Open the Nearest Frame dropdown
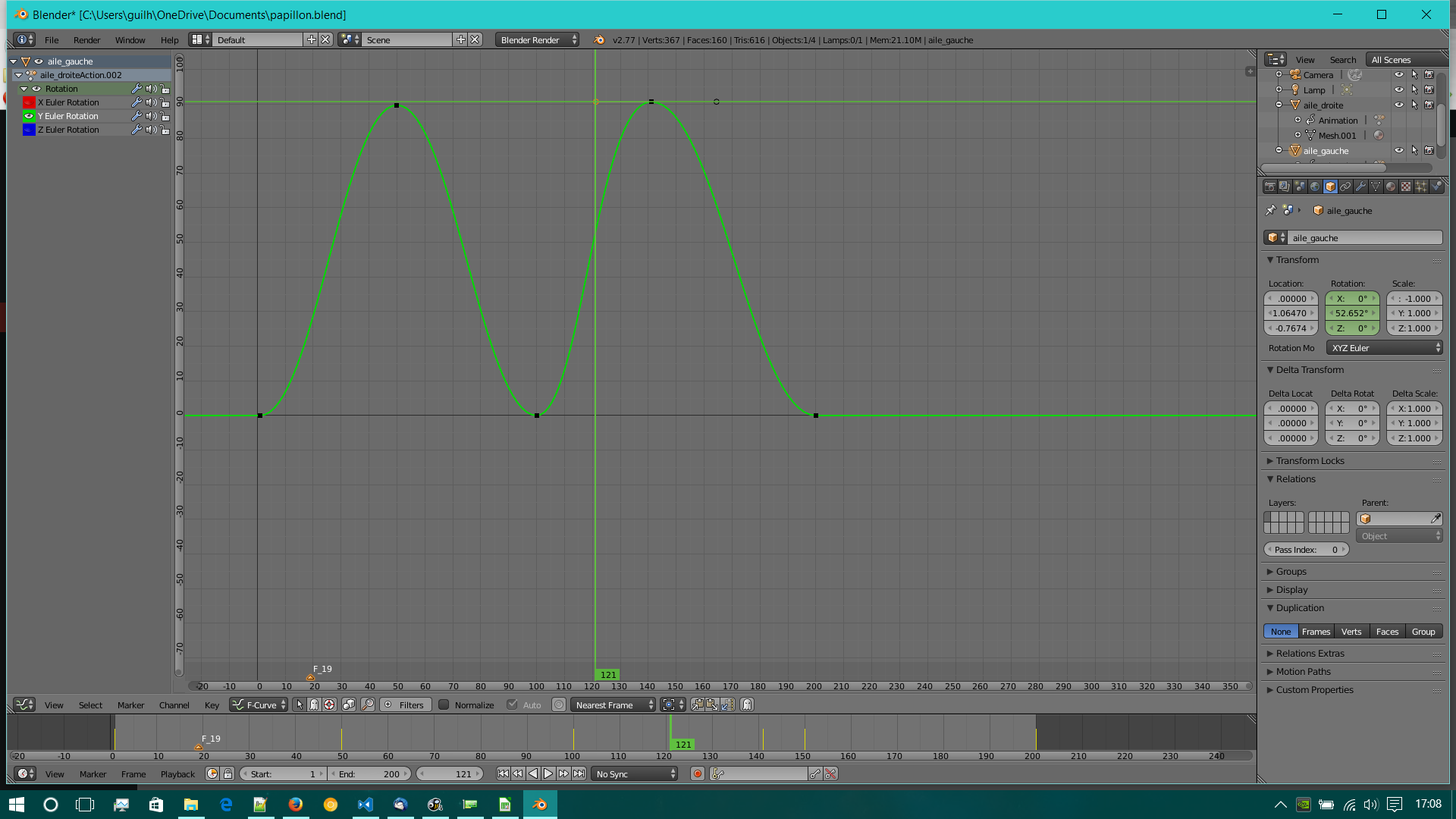The height and width of the screenshot is (819, 1456). 613,705
